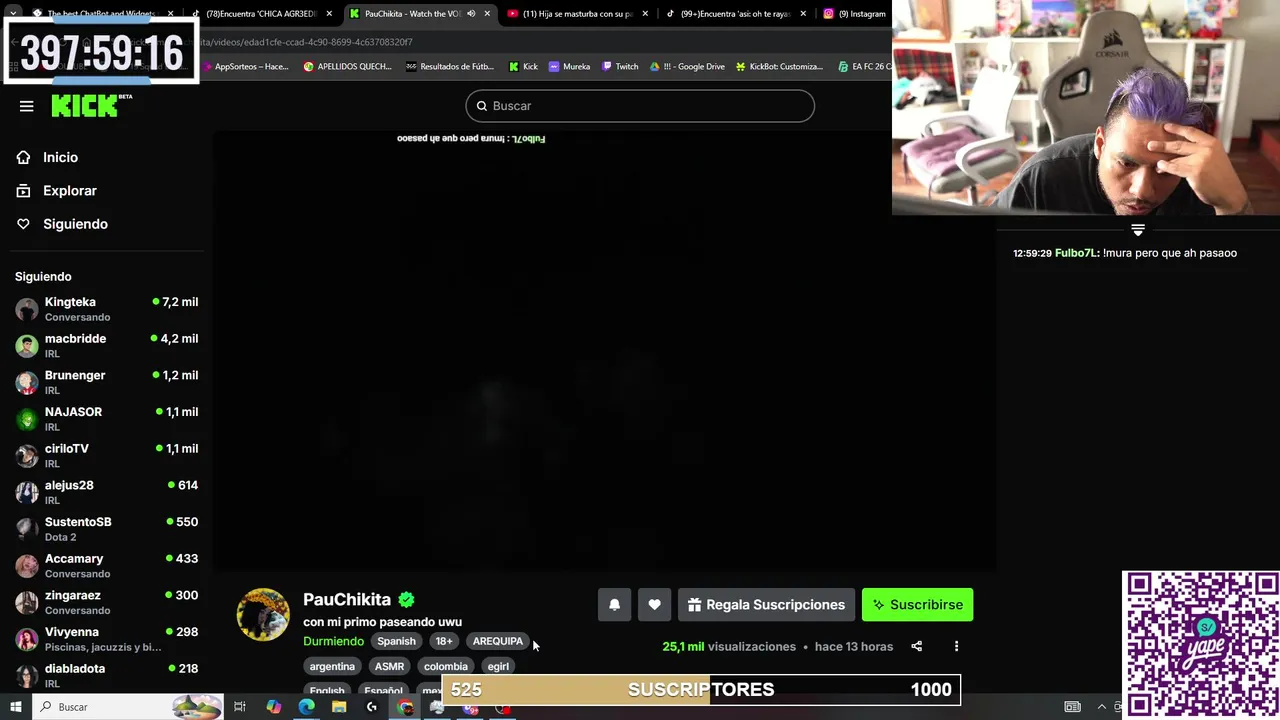The image size is (1280, 720).
Task: Click the verified badge next to PauChikita
Action: tap(406, 600)
